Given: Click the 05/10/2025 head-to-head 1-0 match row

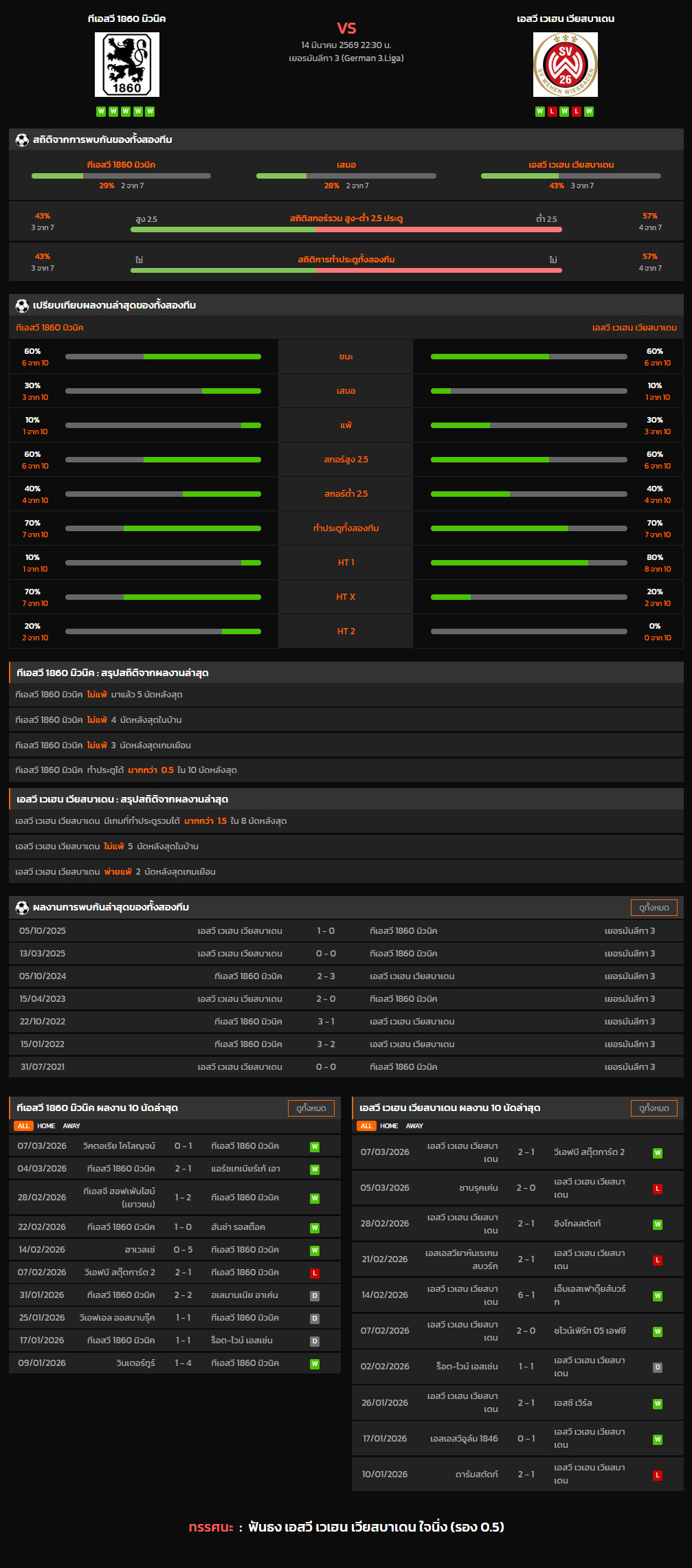Looking at the screenshot, I should click(x=346, y=931).
